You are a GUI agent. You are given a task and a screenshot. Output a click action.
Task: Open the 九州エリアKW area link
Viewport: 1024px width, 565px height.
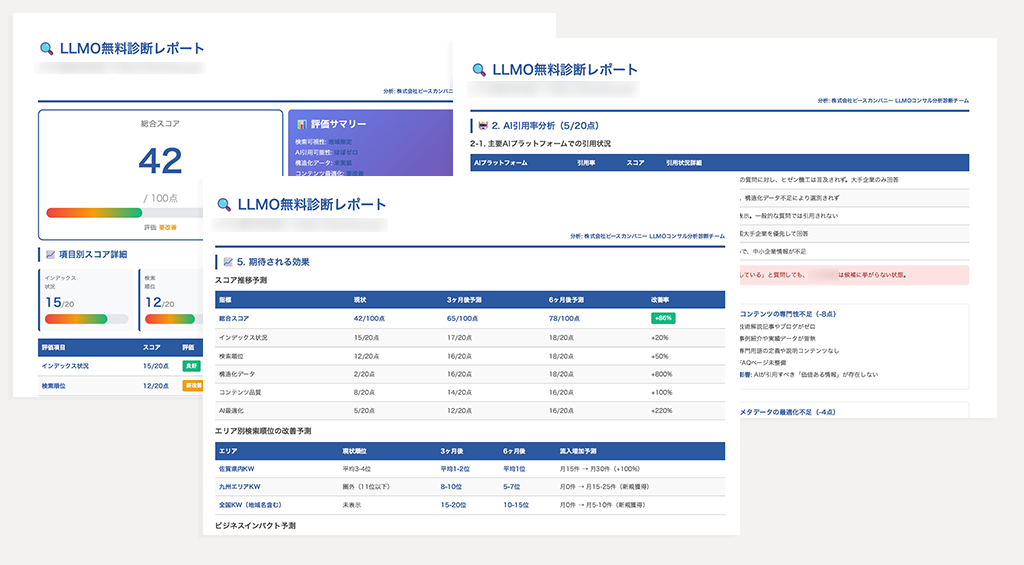pos(240,486)
